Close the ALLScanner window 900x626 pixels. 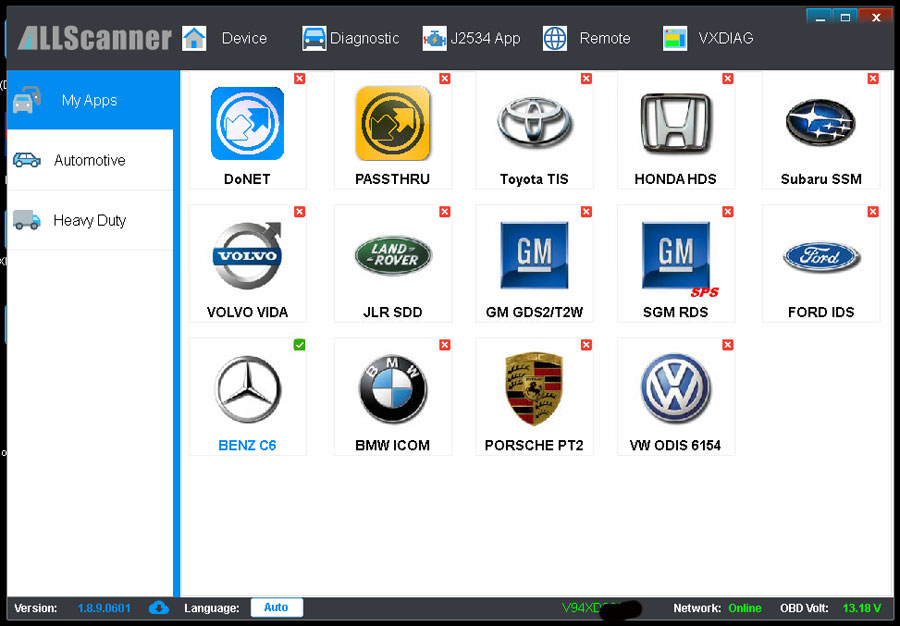pos(876,17)
